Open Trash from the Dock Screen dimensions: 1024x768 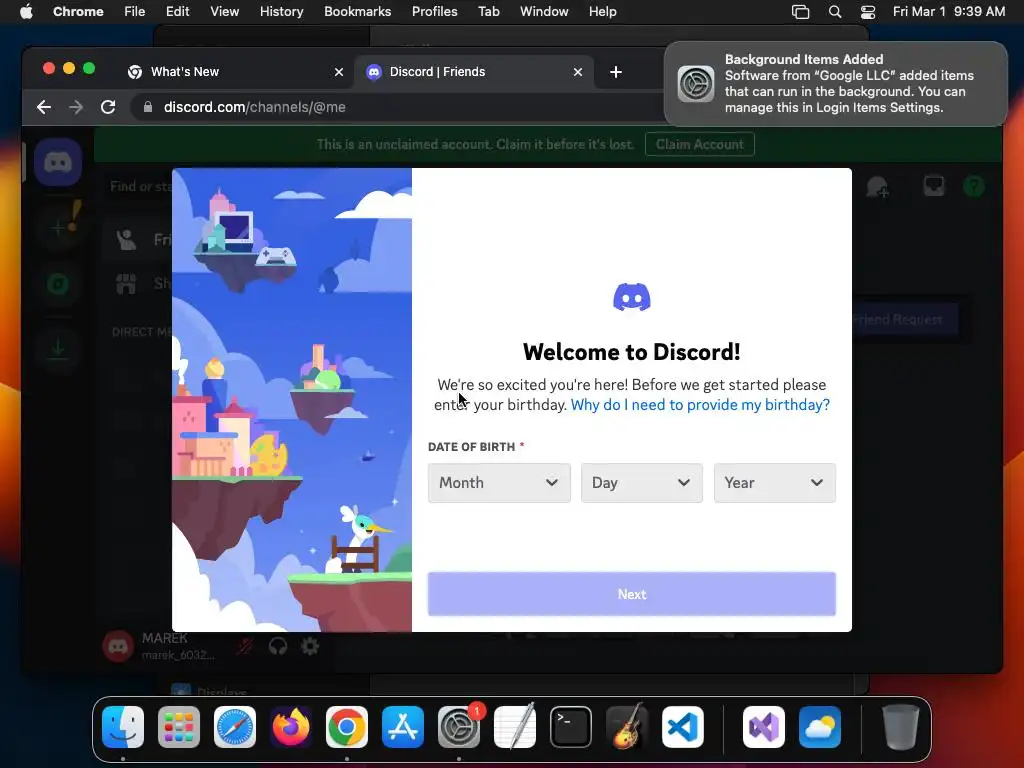pyautogui.click(x=901, y=727)
